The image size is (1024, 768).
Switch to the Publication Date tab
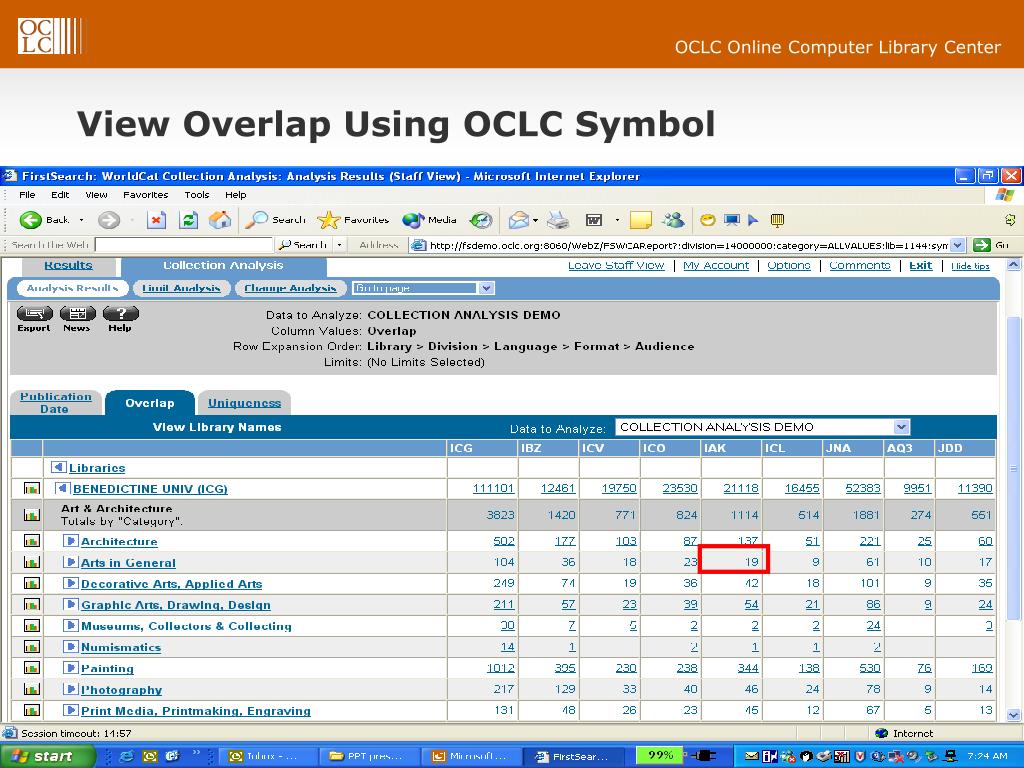click(x=56, y=402)
